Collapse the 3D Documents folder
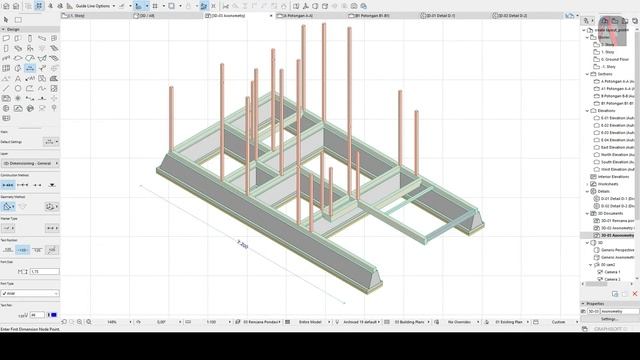 tap(587, 213)
